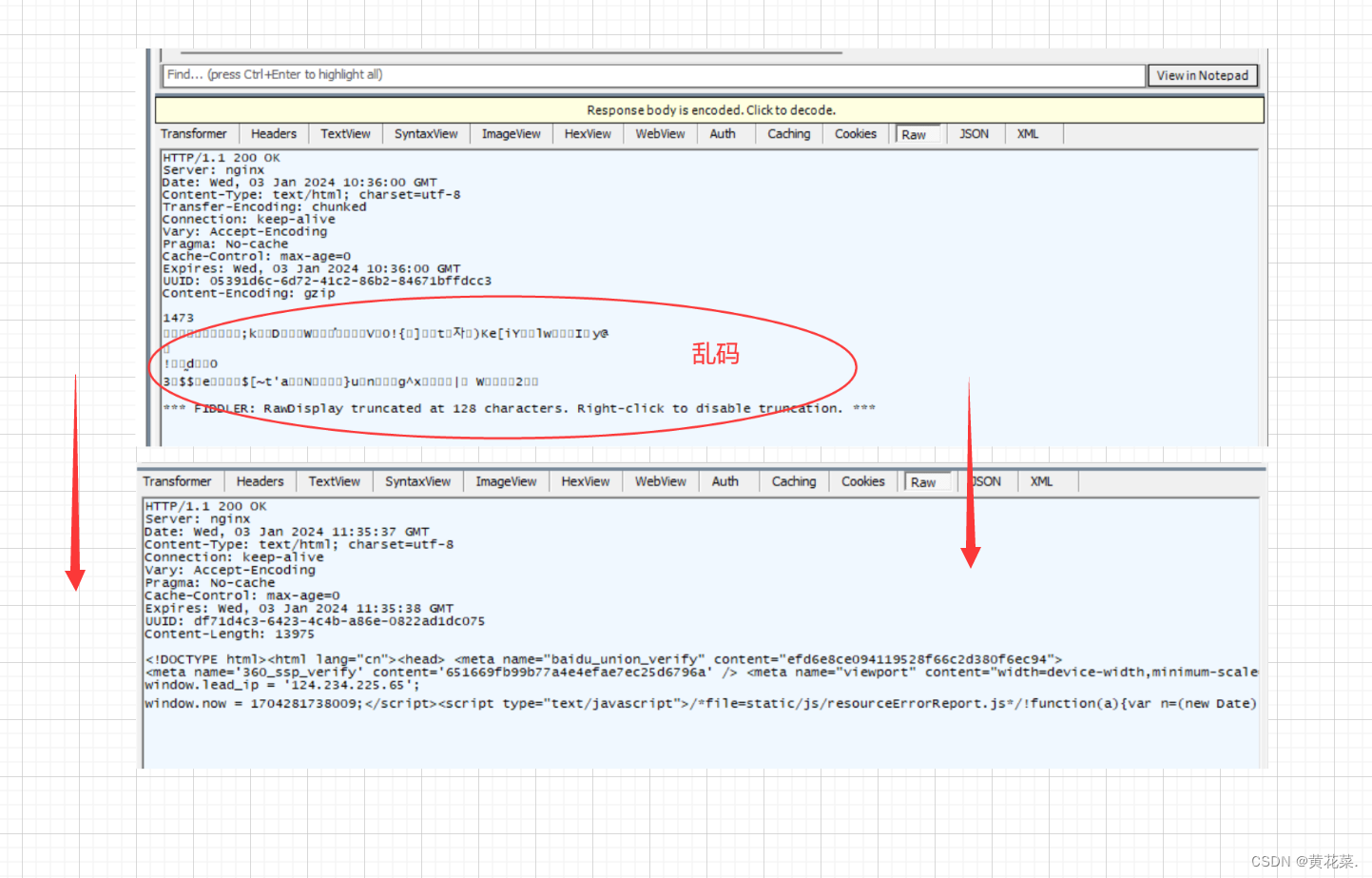Click the chunk size '1473' line
The width and height of the screenshot is (1372, 878).
[178, 318]
